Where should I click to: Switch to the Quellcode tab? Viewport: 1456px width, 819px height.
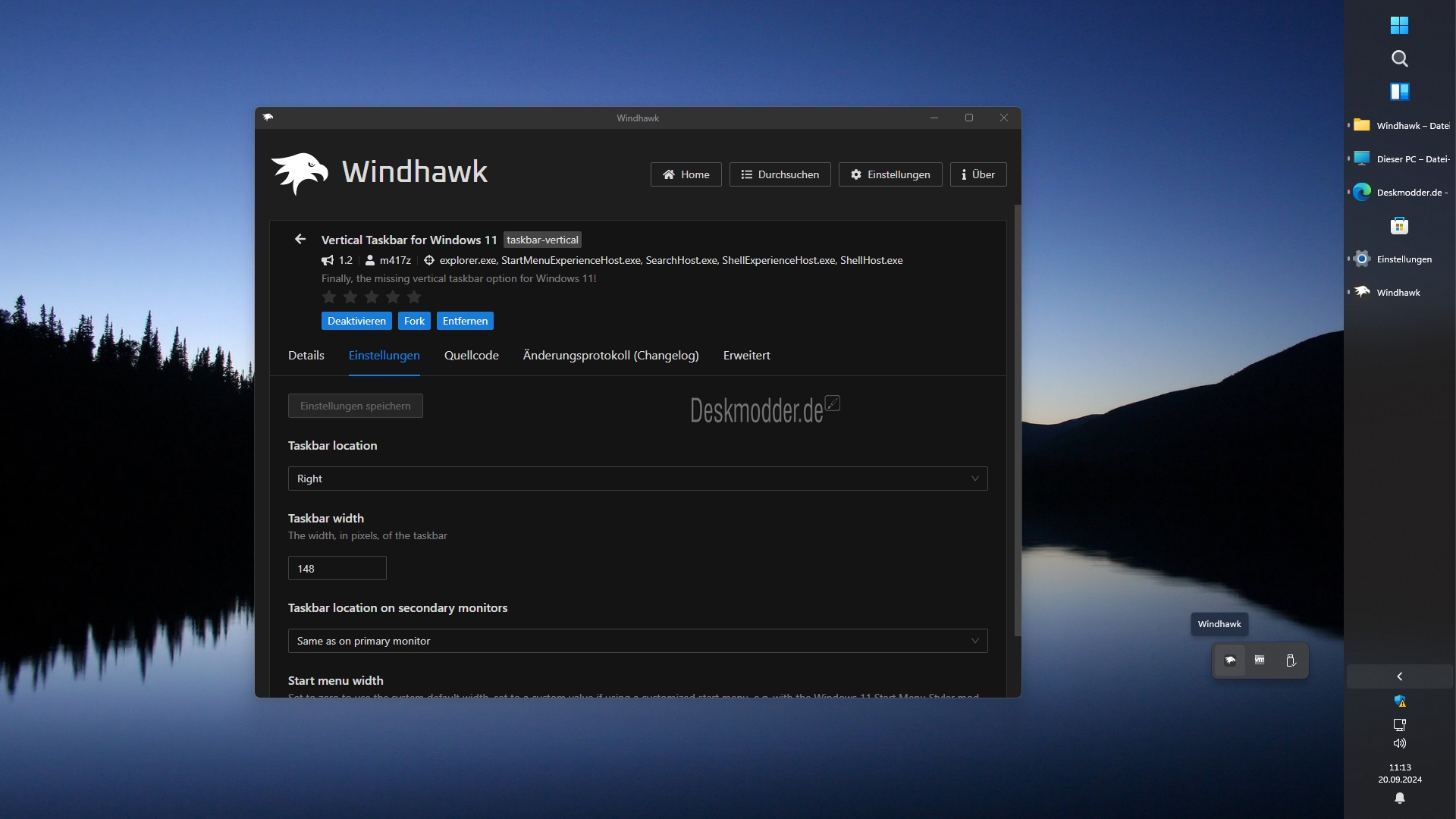coord(472,356)
